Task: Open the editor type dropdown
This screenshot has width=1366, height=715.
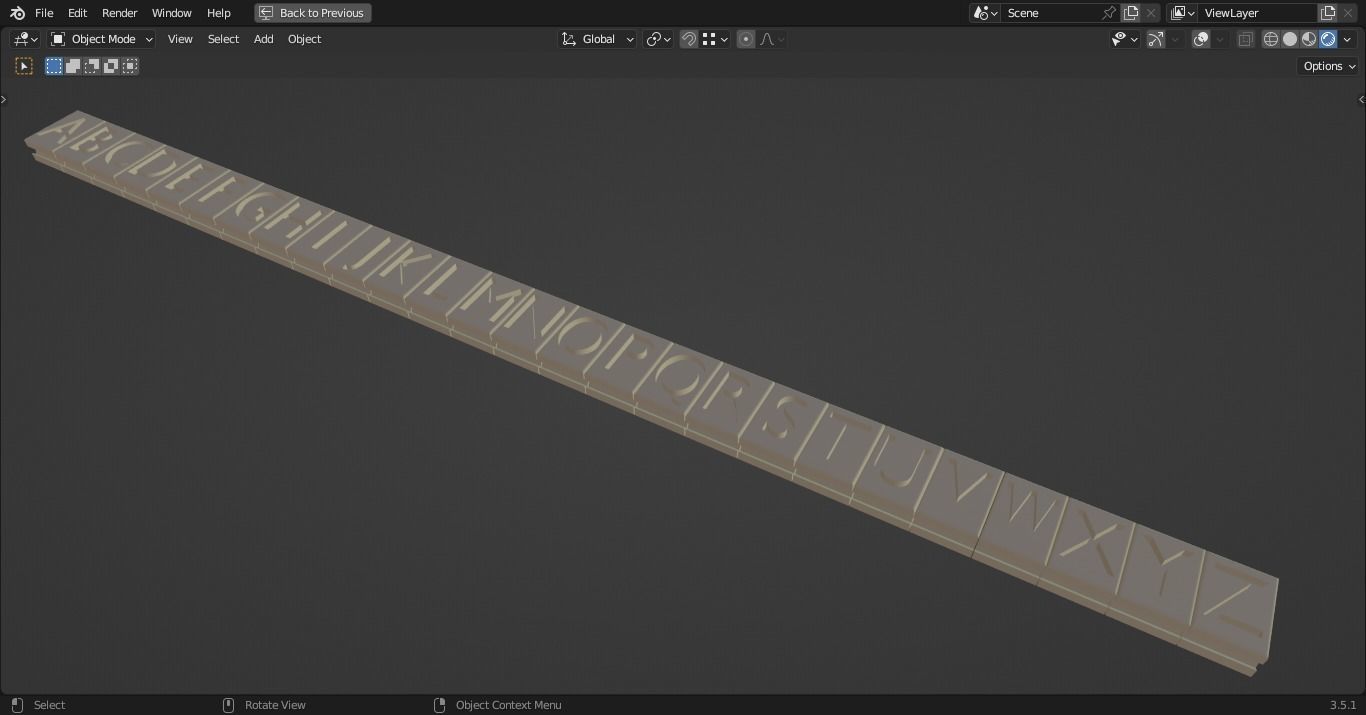Action: pos(25,39)
